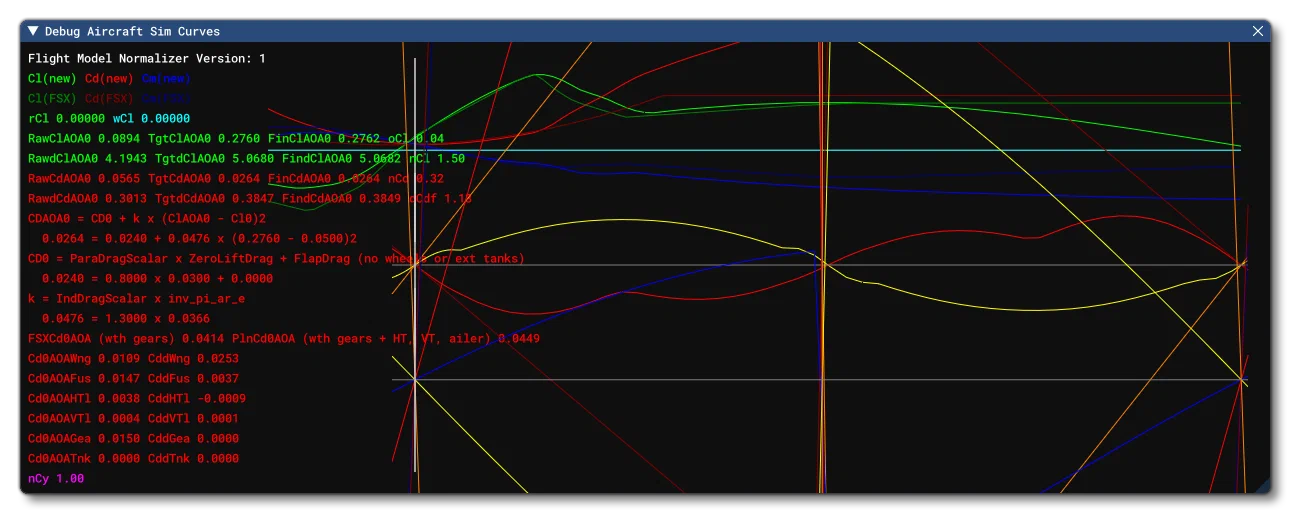Select the '0.0240 = 0.8000 x 0.0300' values line
1291x514 pixels.
[x=158, y=278]
